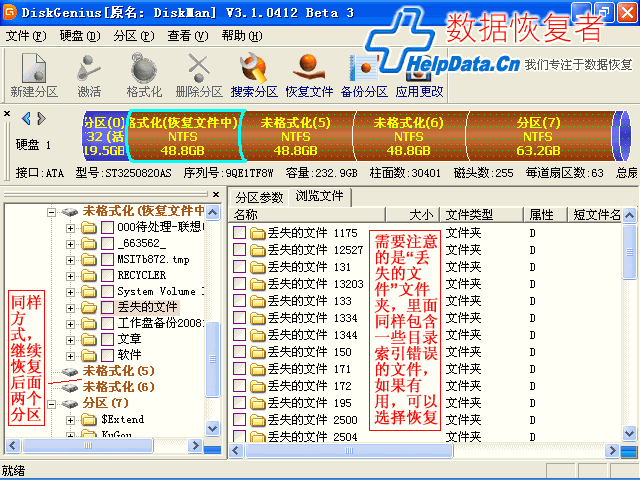Tick the tree checkbox for 文章
The image size is (640, 480).
tap(107, 339)
